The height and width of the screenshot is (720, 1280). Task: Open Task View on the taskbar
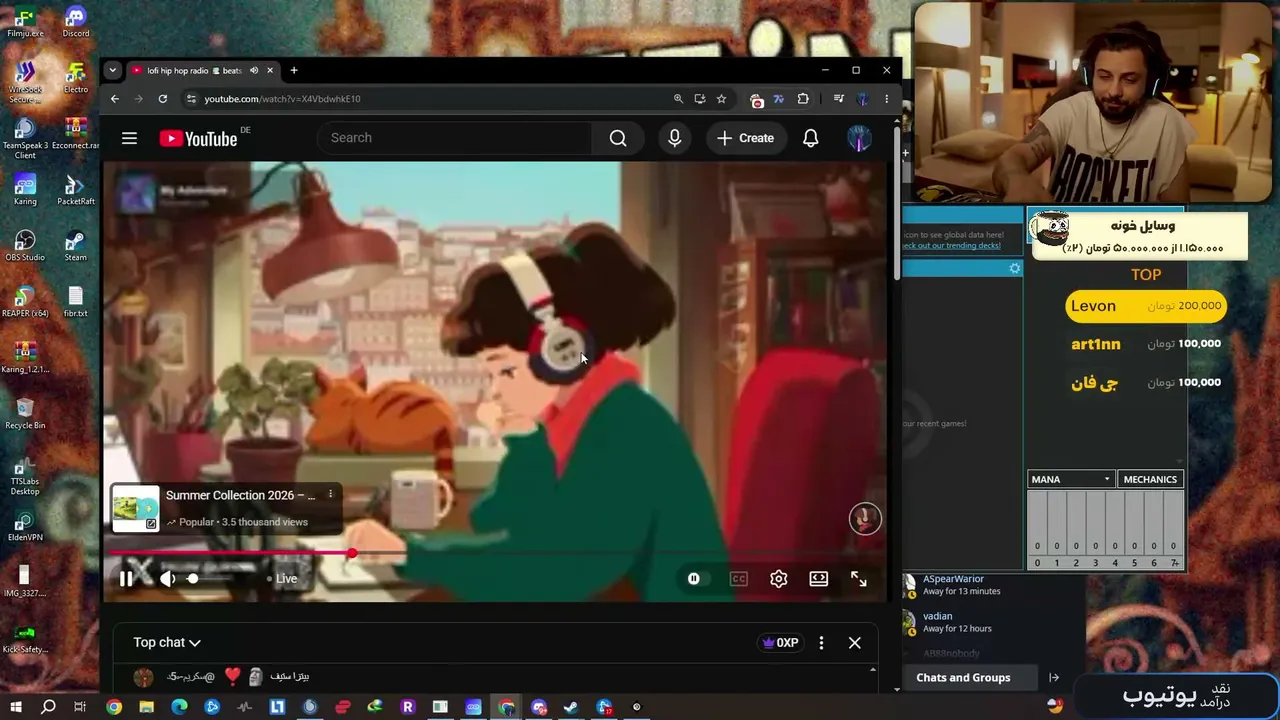tap(80, 707)
